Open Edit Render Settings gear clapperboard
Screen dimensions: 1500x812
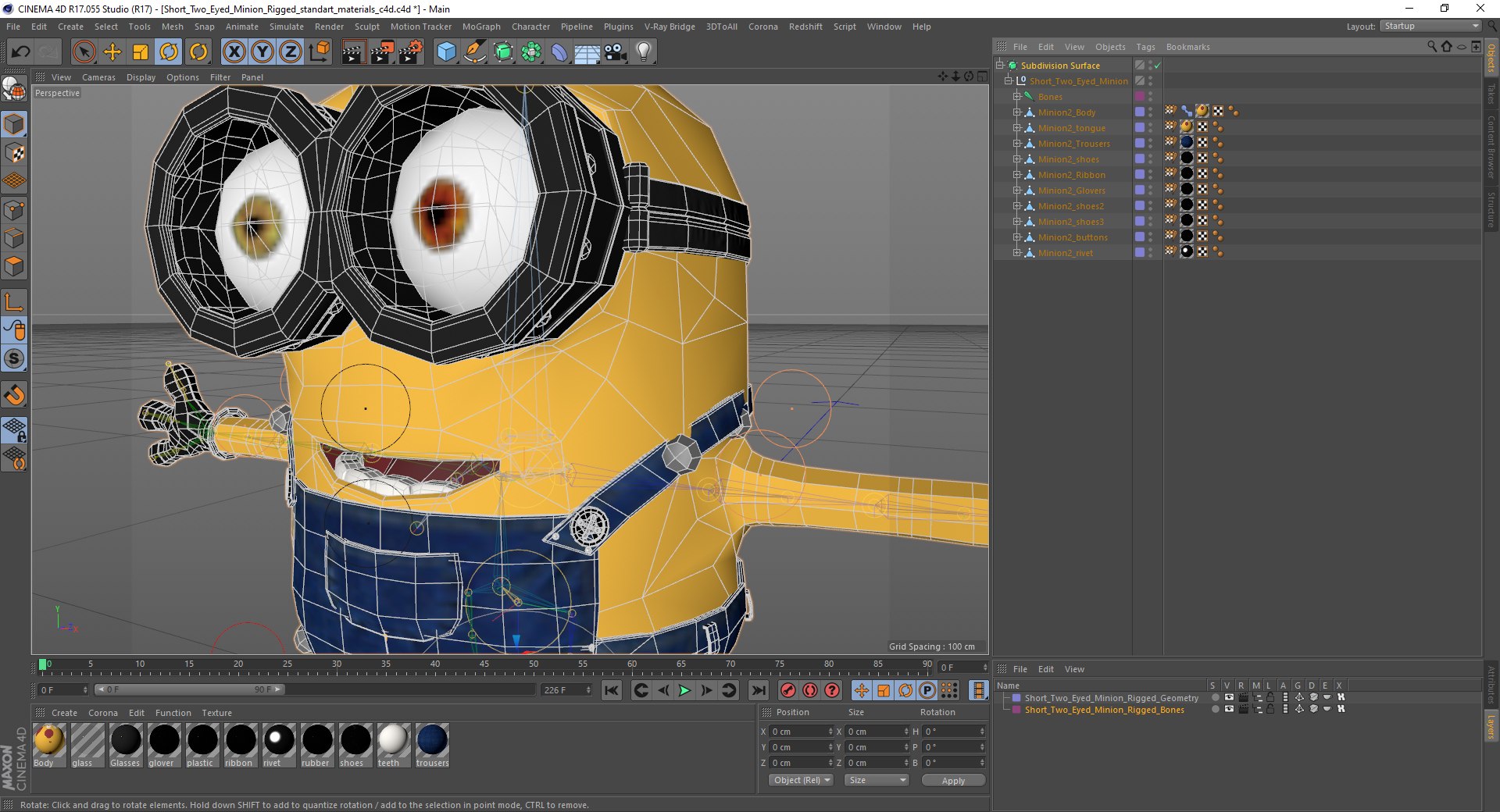pyautogui.click(x=411, y=52)
